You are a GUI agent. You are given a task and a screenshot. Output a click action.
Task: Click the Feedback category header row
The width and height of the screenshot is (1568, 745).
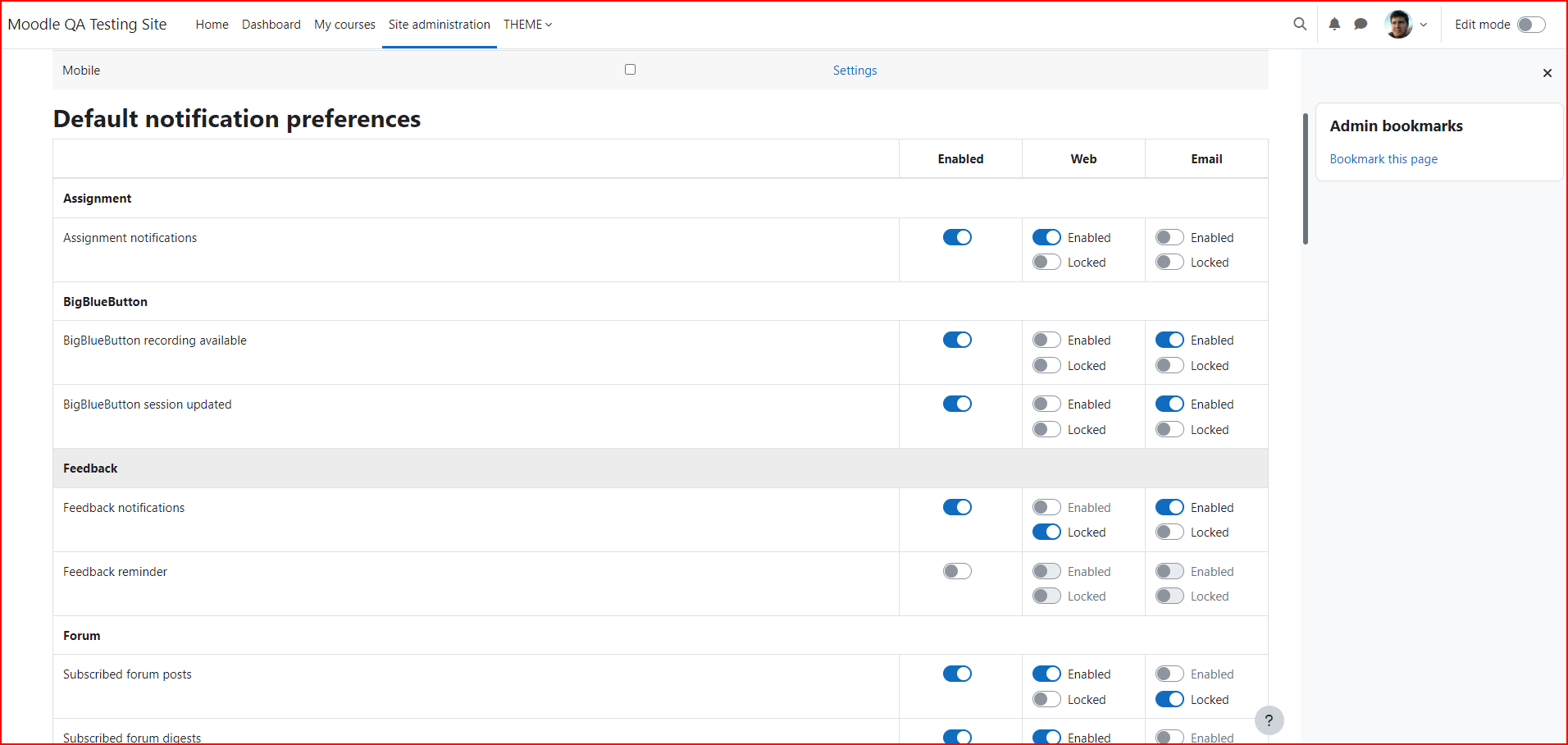(660, 468)
